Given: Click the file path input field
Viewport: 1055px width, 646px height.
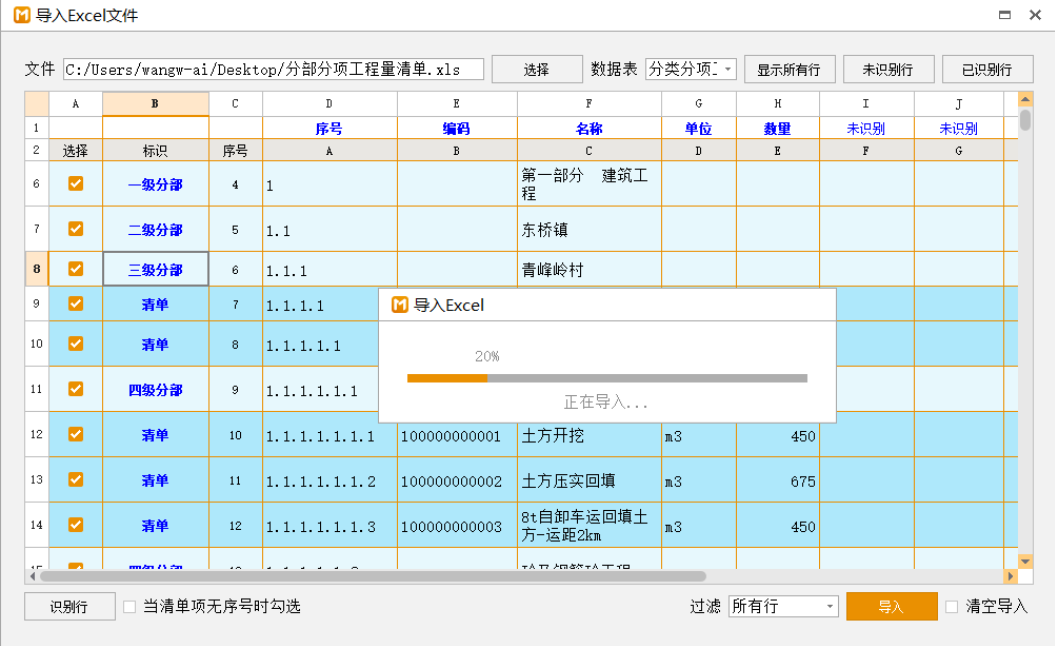Looking at the screenshot, I should [x=273, y=69].
